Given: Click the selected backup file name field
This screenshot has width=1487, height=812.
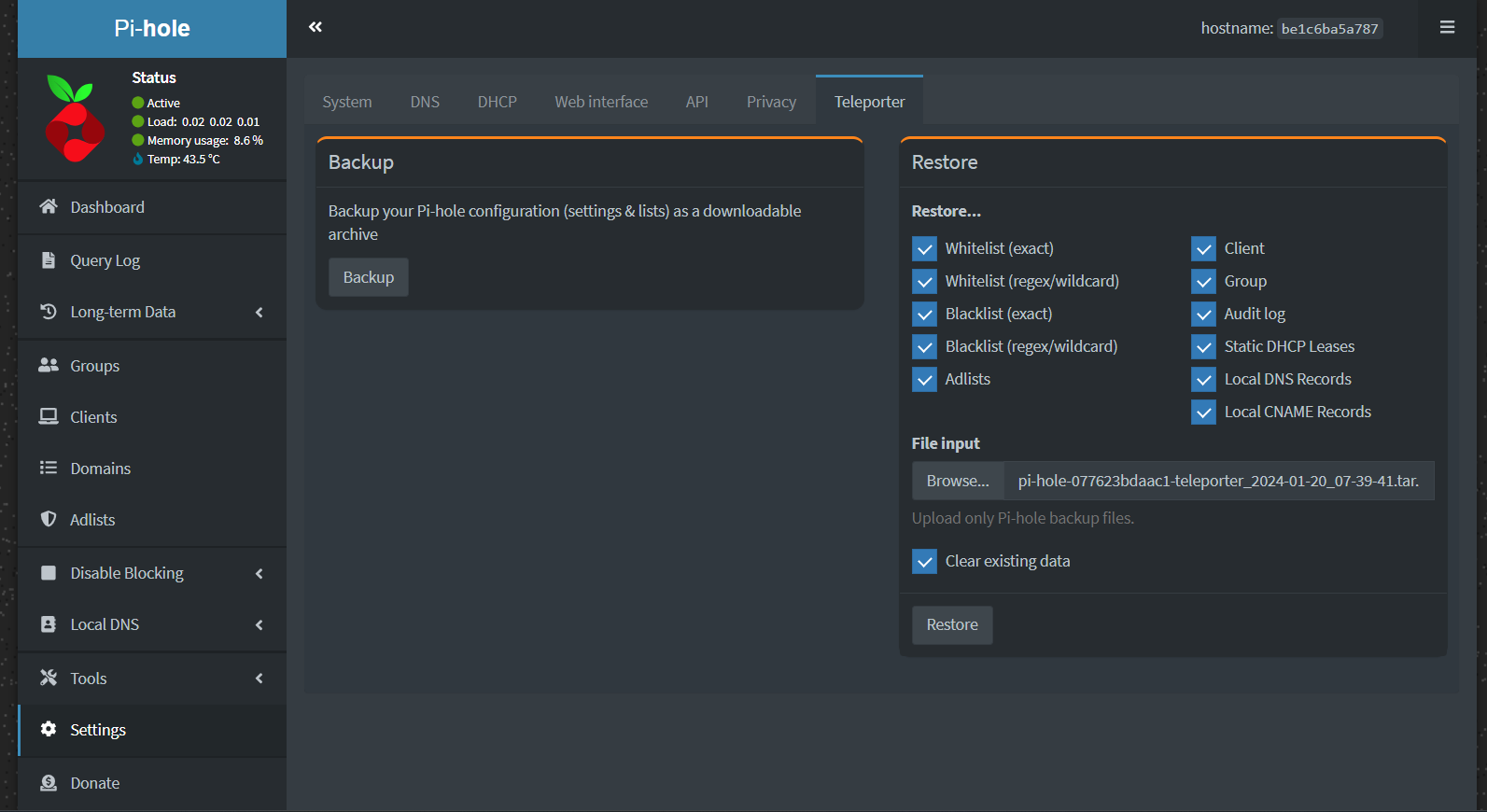Looking at the screenshot, I should [x=1219, y=481].
